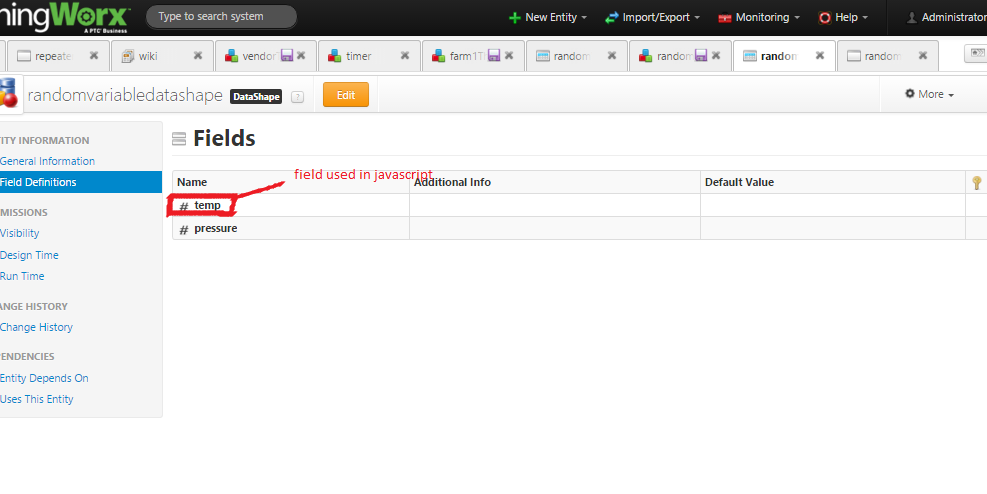
Task: Click the randomvariabledatashape entity icon
Action: pos(8,93)
